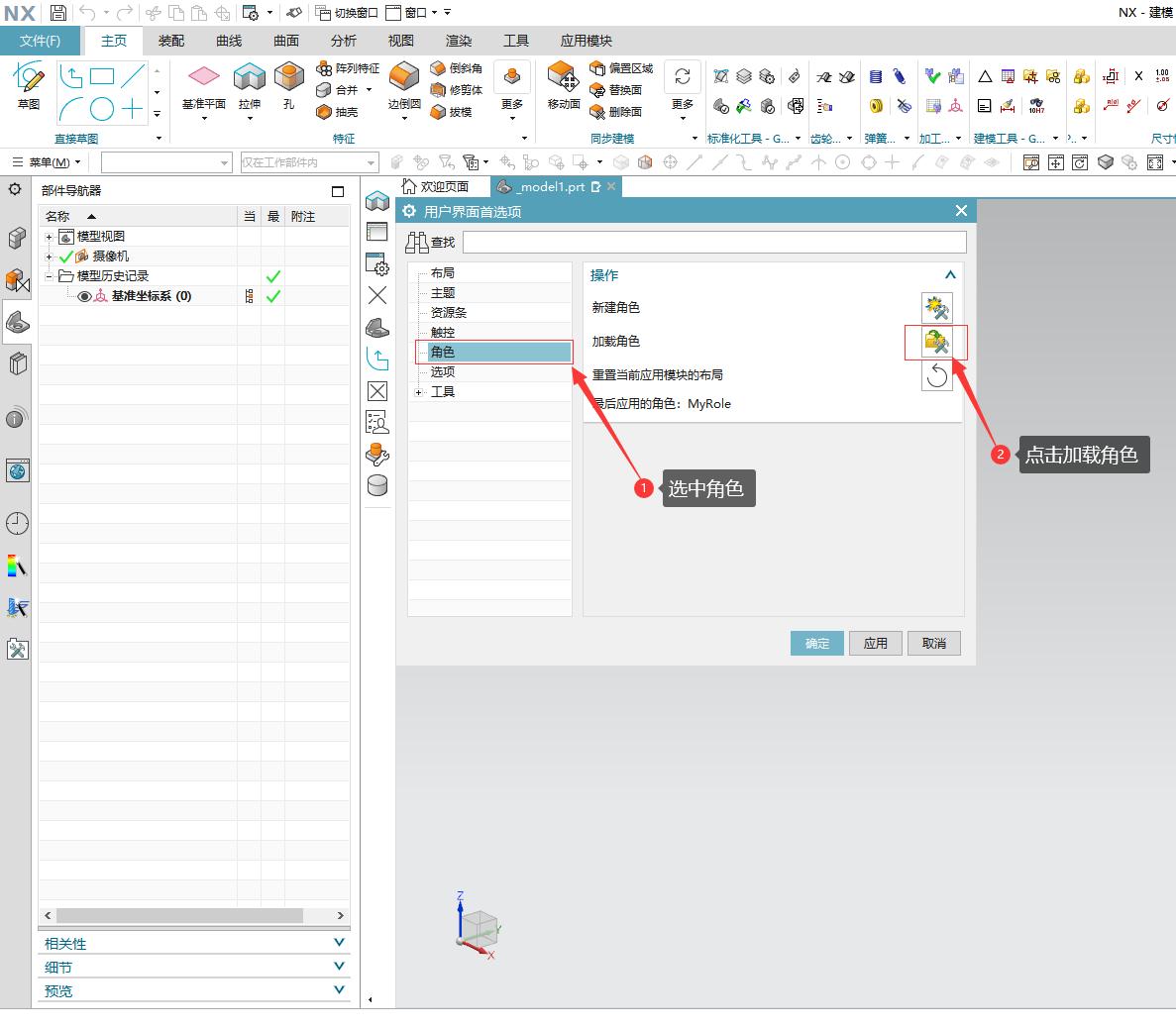Screen dimensions: 1176x1029
Task: Expand the 相关性 panel section
Action: (x=339, y=943)
